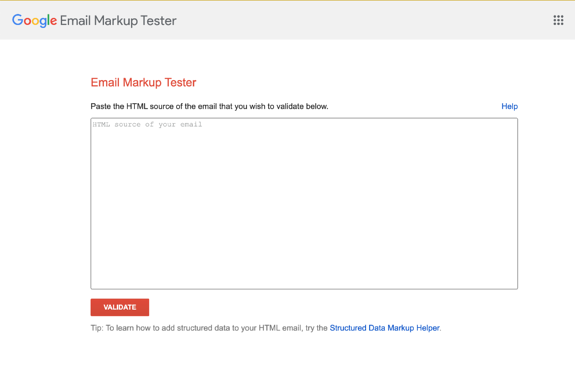Open the Help link

509,106
